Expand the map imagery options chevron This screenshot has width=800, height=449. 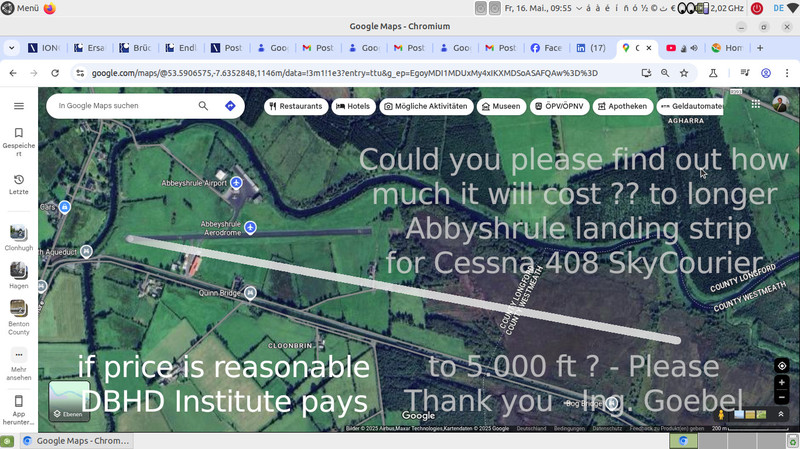pos(783,414)
